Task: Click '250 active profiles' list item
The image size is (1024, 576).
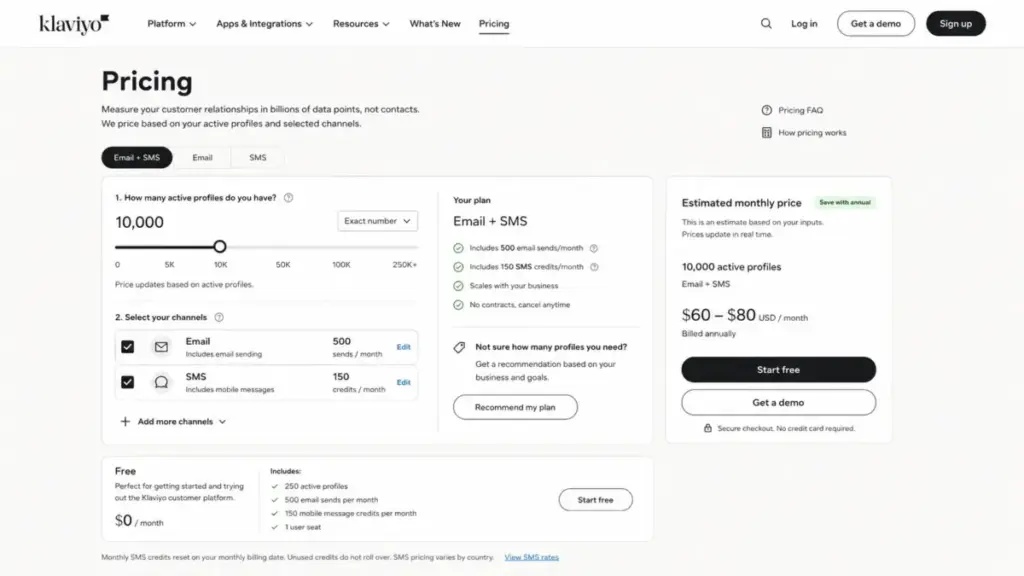Action: 316,487
